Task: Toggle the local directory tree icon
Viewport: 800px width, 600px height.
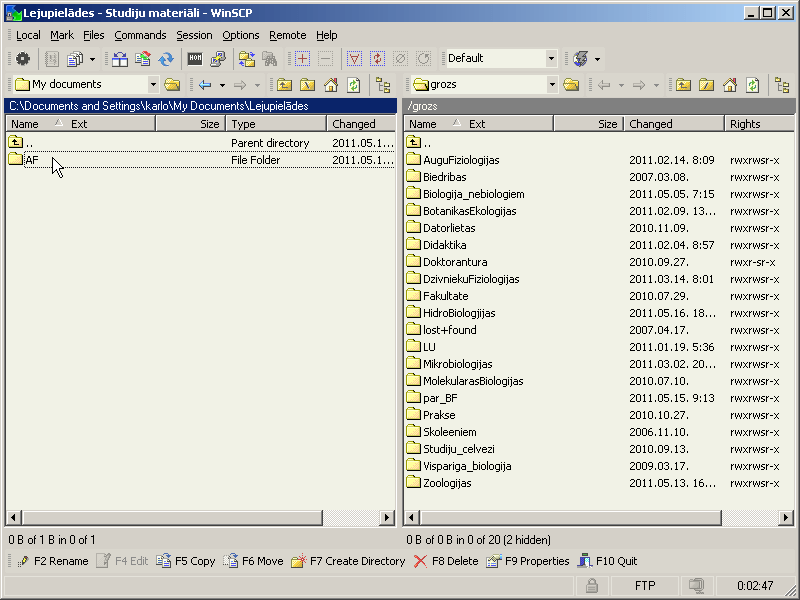Action: [383, 85]
